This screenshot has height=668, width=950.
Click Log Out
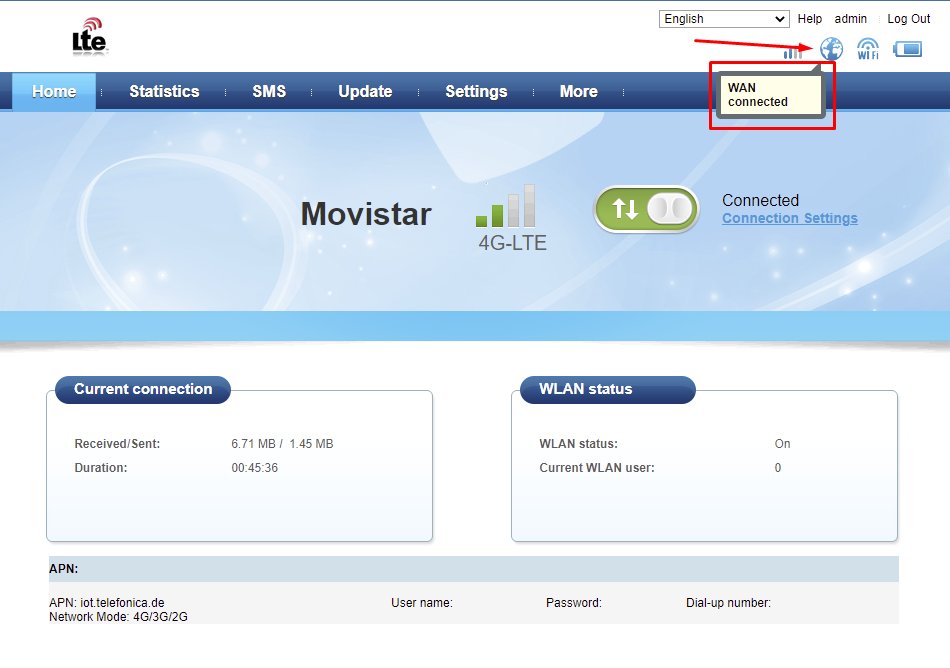[x=908, y=19]
